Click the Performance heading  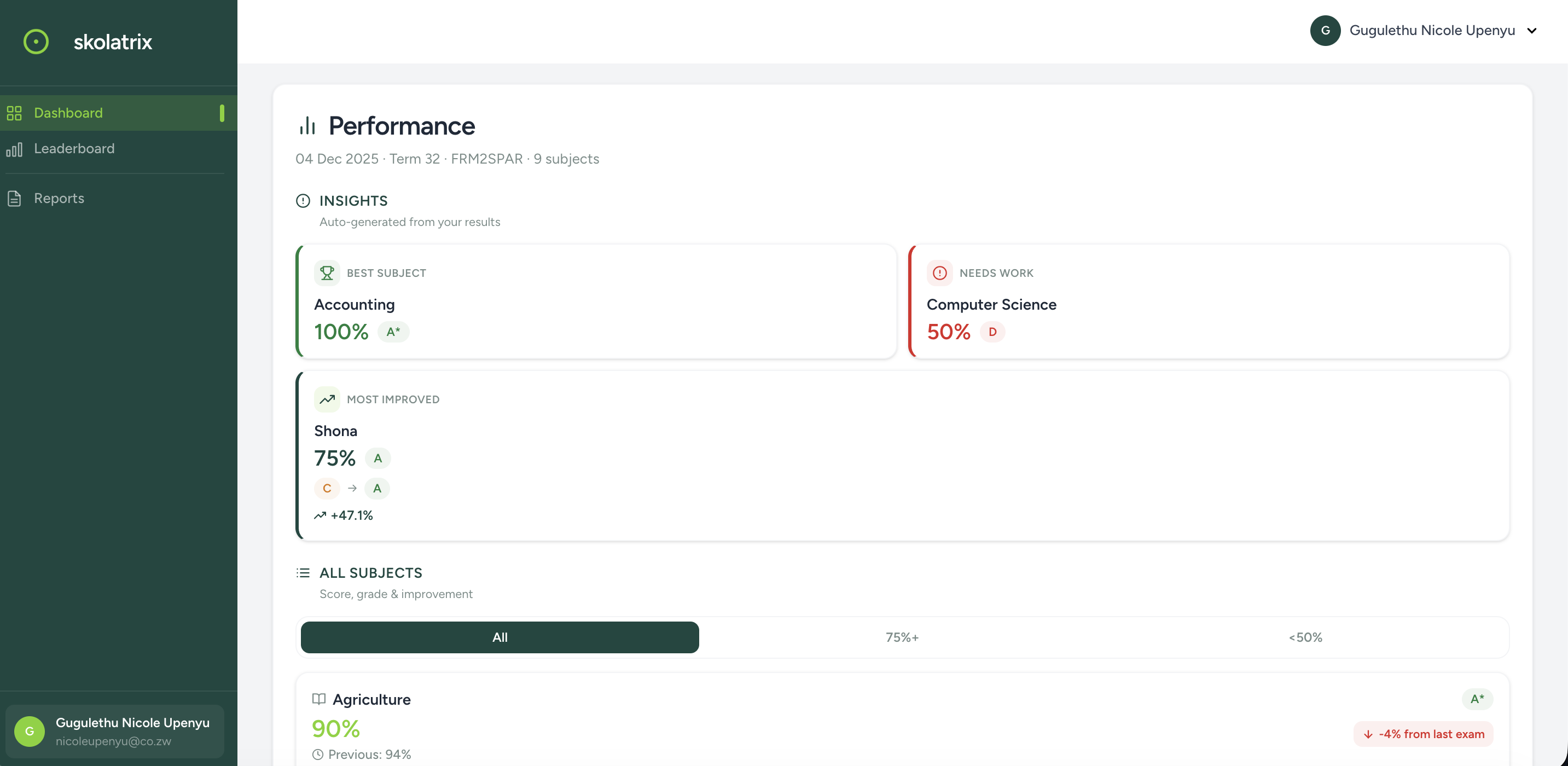[402, 125]
